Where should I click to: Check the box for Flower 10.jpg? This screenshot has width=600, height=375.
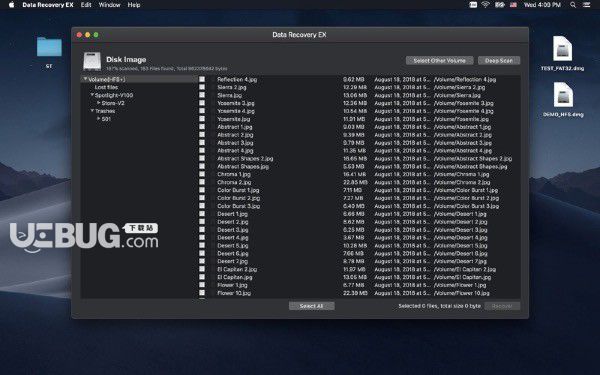pyautogui.click(x=202, y=293)
